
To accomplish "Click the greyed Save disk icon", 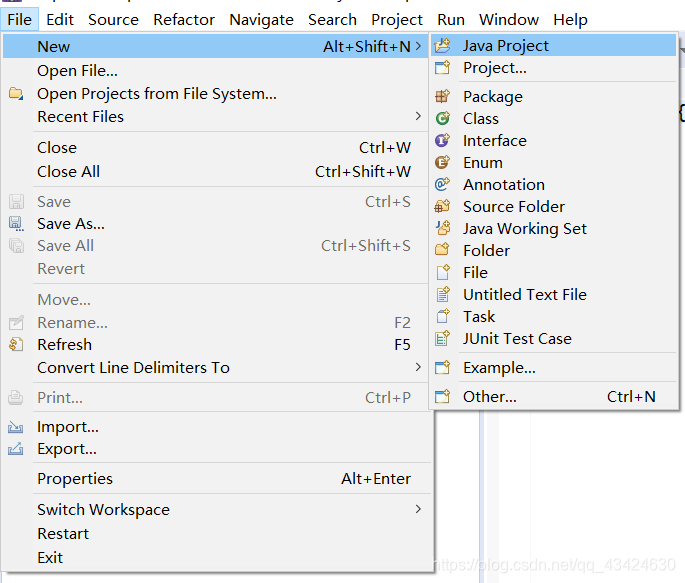I will coord(16,202).
